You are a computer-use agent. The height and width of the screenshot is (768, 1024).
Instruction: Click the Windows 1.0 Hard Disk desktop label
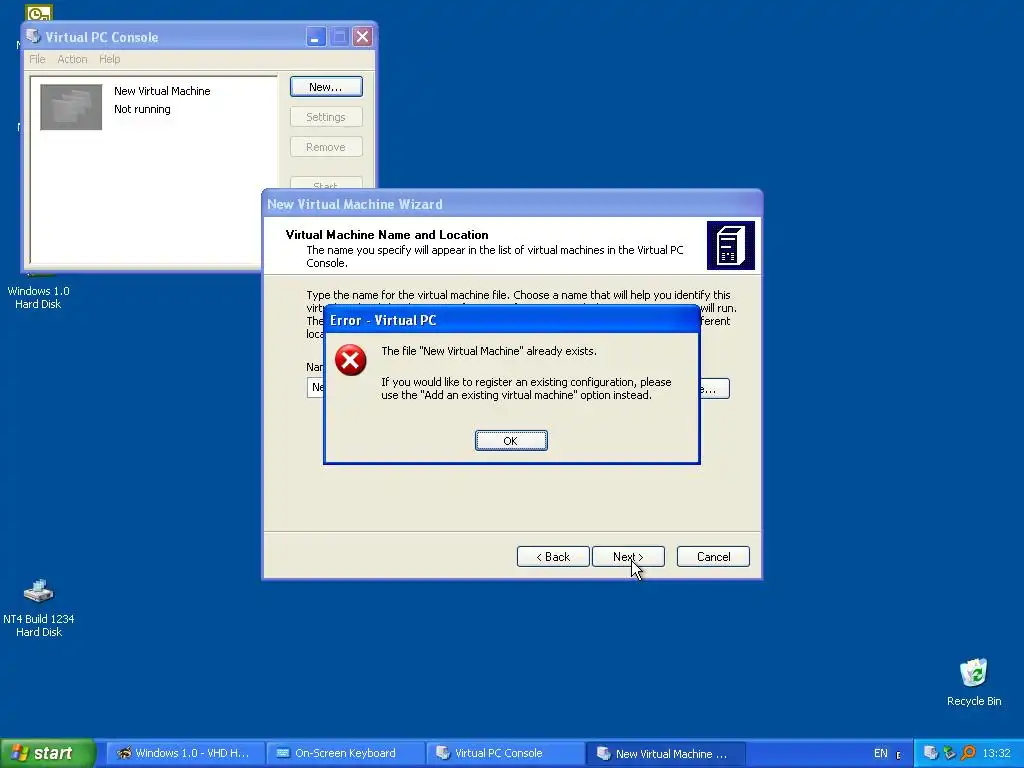click(38, 297)
